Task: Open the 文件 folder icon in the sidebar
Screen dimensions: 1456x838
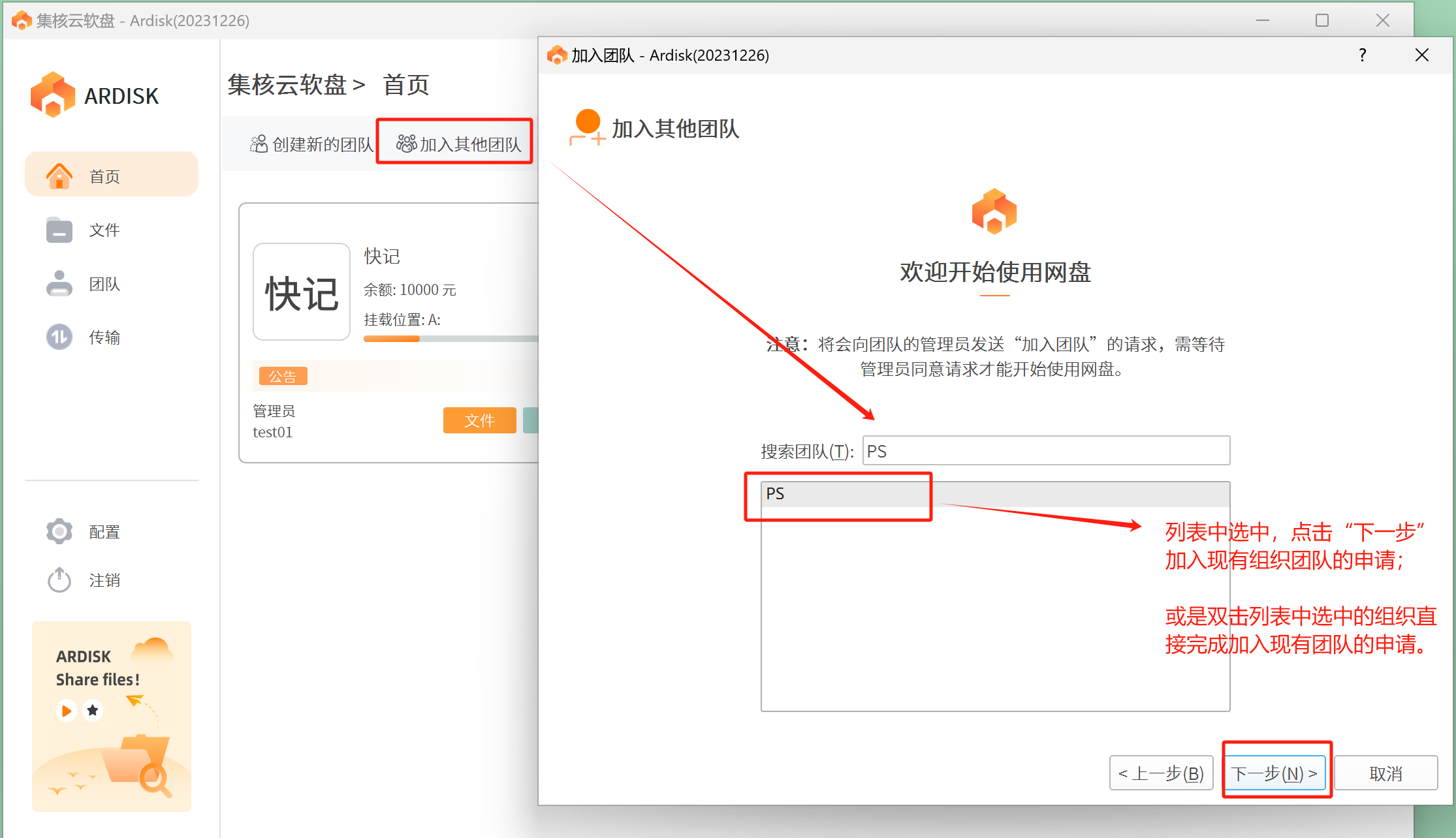Action: click(59, 230)
